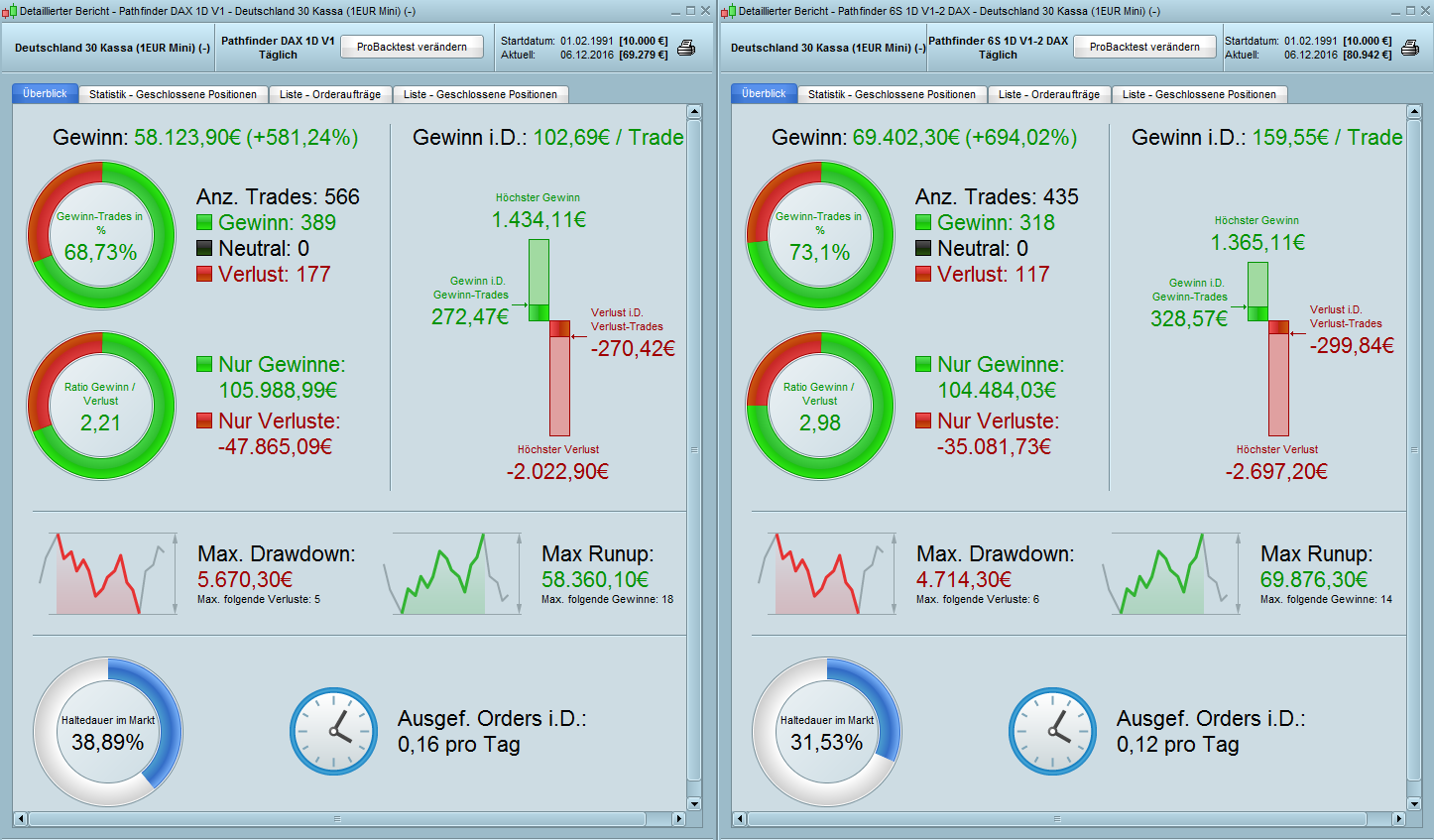Screen dimensions: 1434x840
Task: Click the profit total 69.402,30€ (+694,02%)
Action: point(965,137)
